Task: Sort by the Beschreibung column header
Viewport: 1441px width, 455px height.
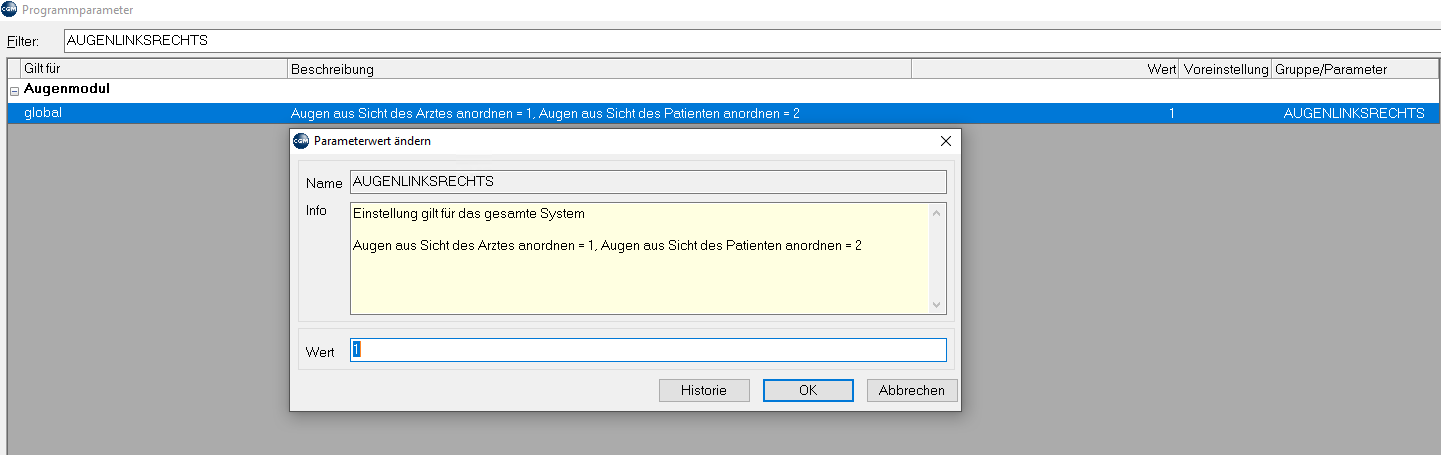Action: pos(599,69)
